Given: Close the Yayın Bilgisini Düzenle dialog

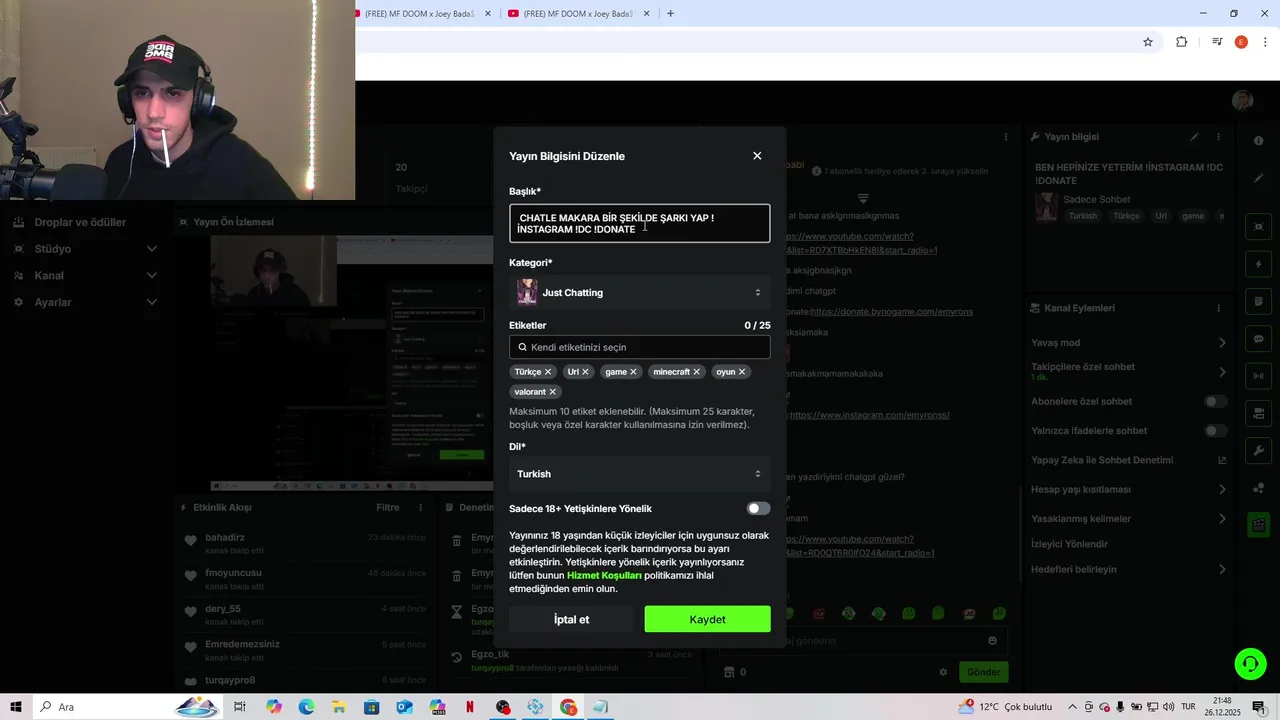Looking at the screenshot, I should pos(757,156).
